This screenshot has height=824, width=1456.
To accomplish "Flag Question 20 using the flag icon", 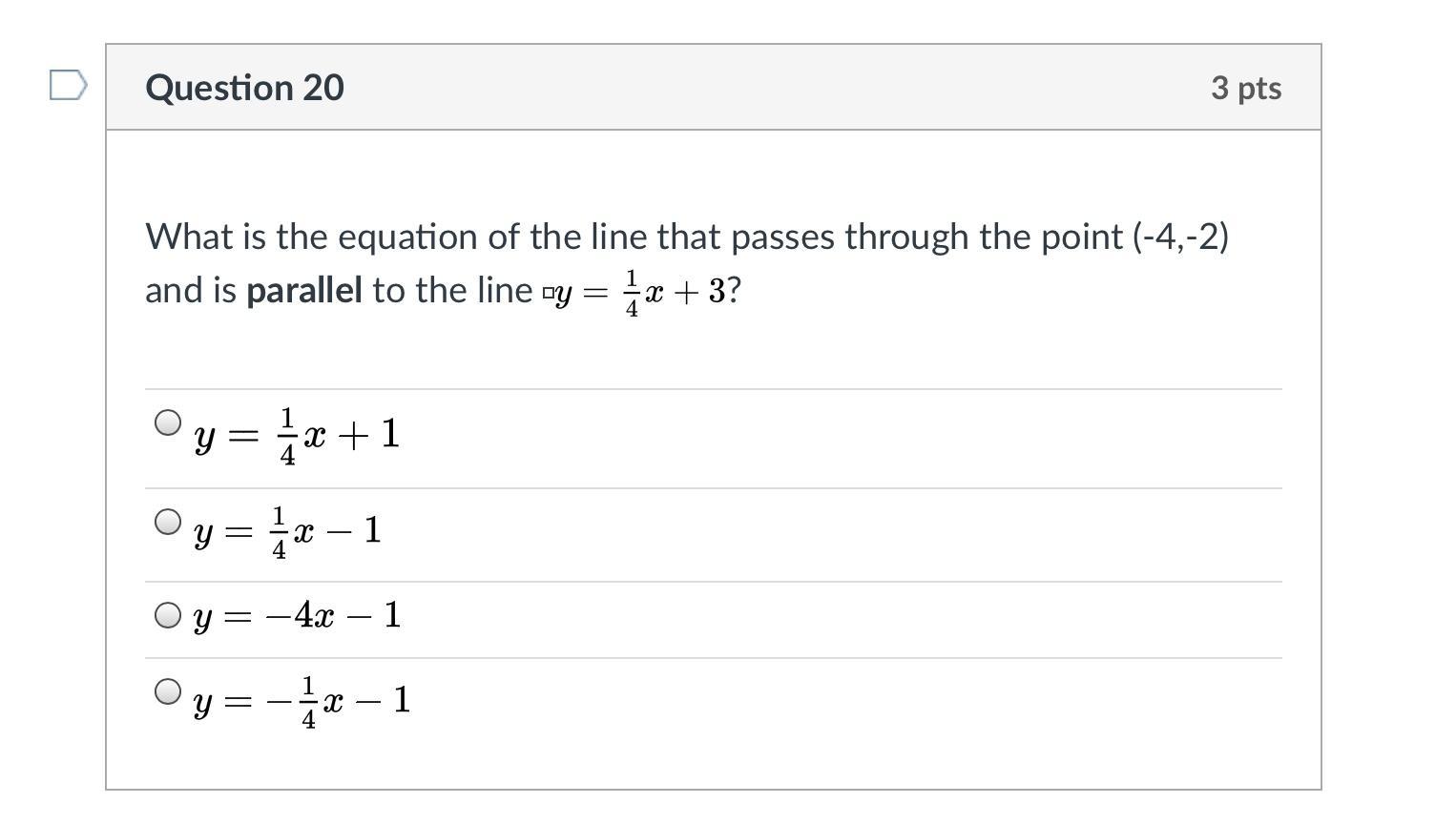I will (68, 86).
